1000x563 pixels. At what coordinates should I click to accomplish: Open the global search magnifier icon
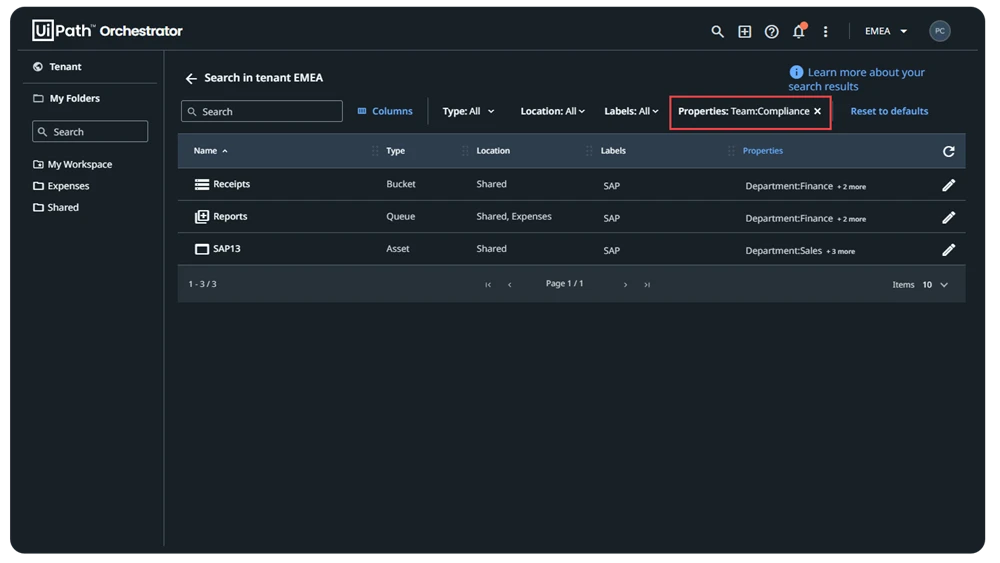pos(717,31)
